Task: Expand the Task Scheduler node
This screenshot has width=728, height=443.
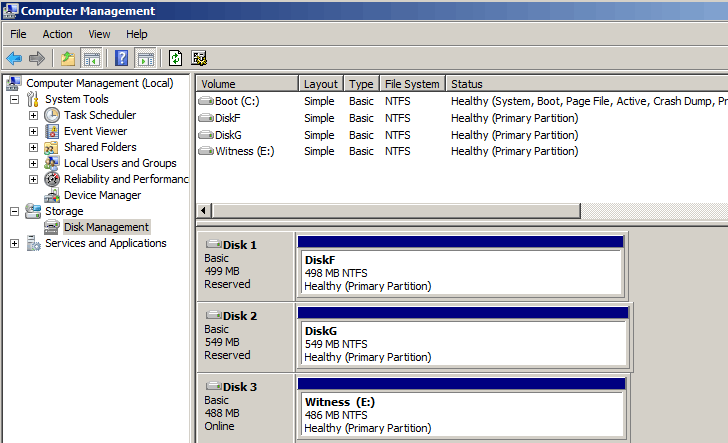Action: [33, 115]
